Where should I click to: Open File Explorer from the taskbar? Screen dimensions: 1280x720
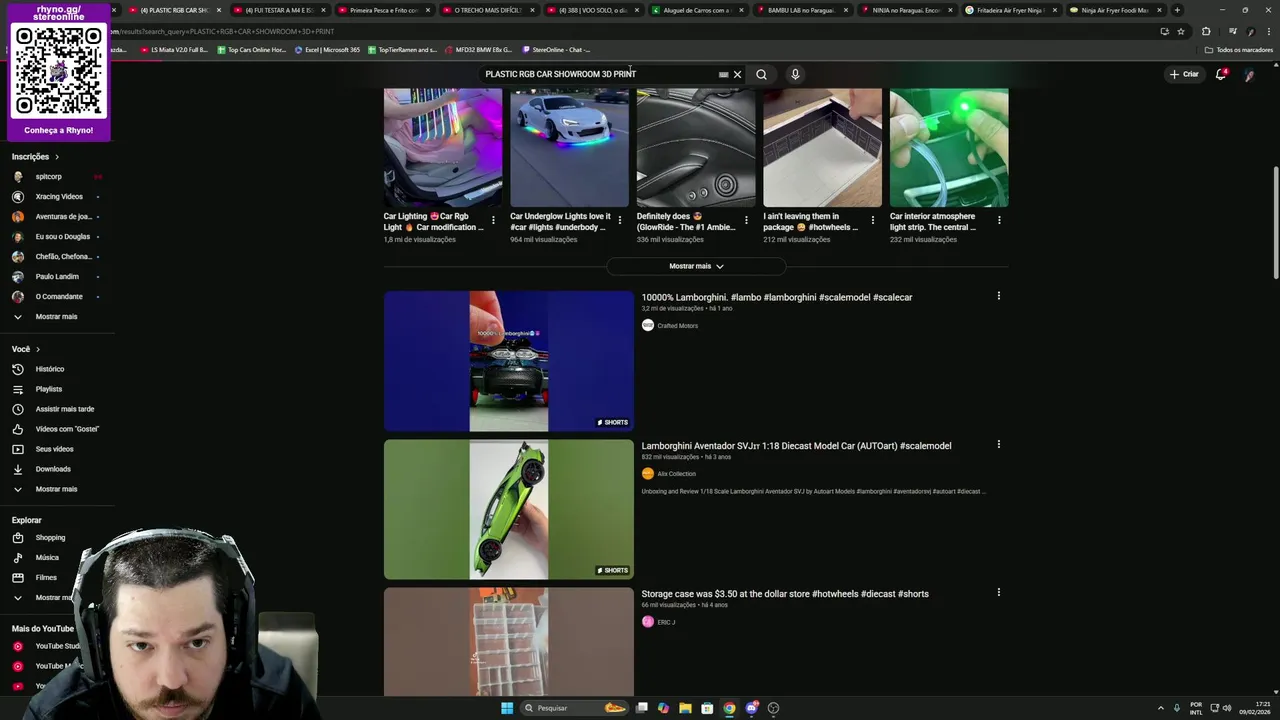point(685,708)
